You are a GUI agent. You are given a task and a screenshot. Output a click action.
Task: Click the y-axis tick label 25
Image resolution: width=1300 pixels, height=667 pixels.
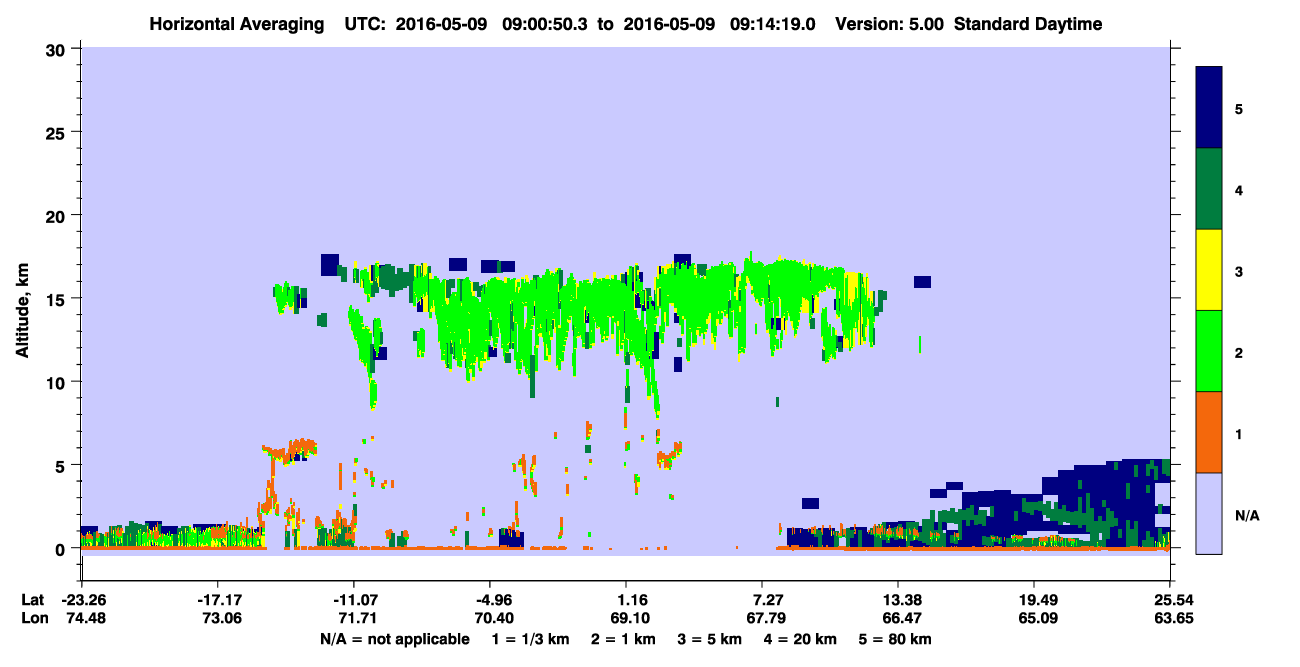pos(58,132)
